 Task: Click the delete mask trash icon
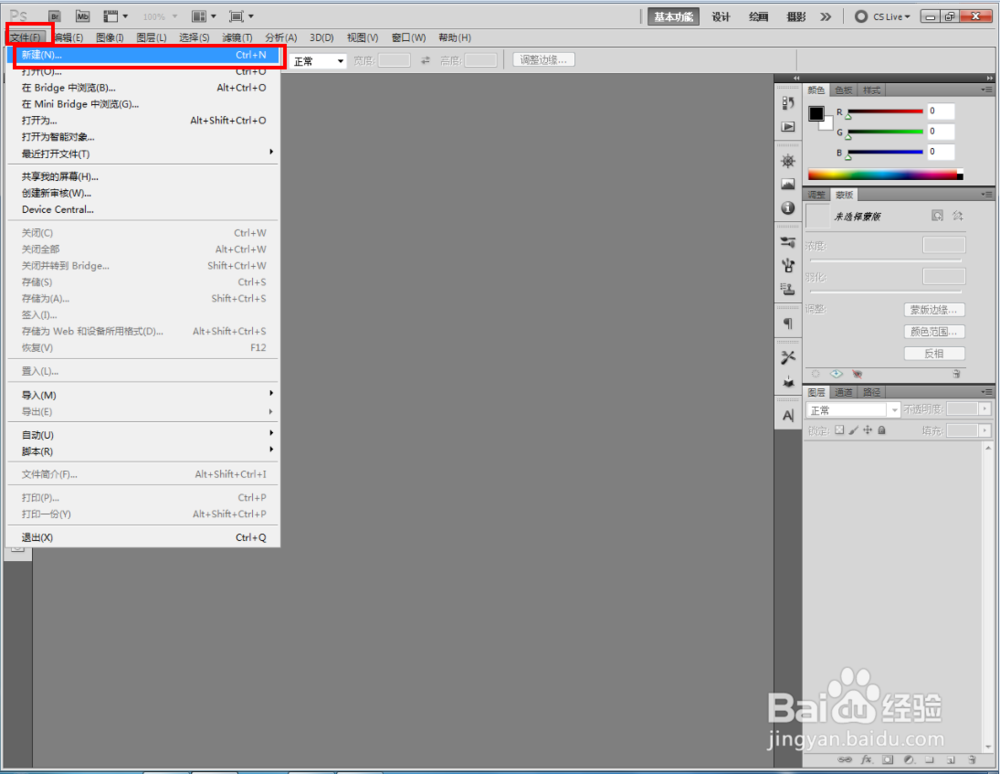point(957,374)
